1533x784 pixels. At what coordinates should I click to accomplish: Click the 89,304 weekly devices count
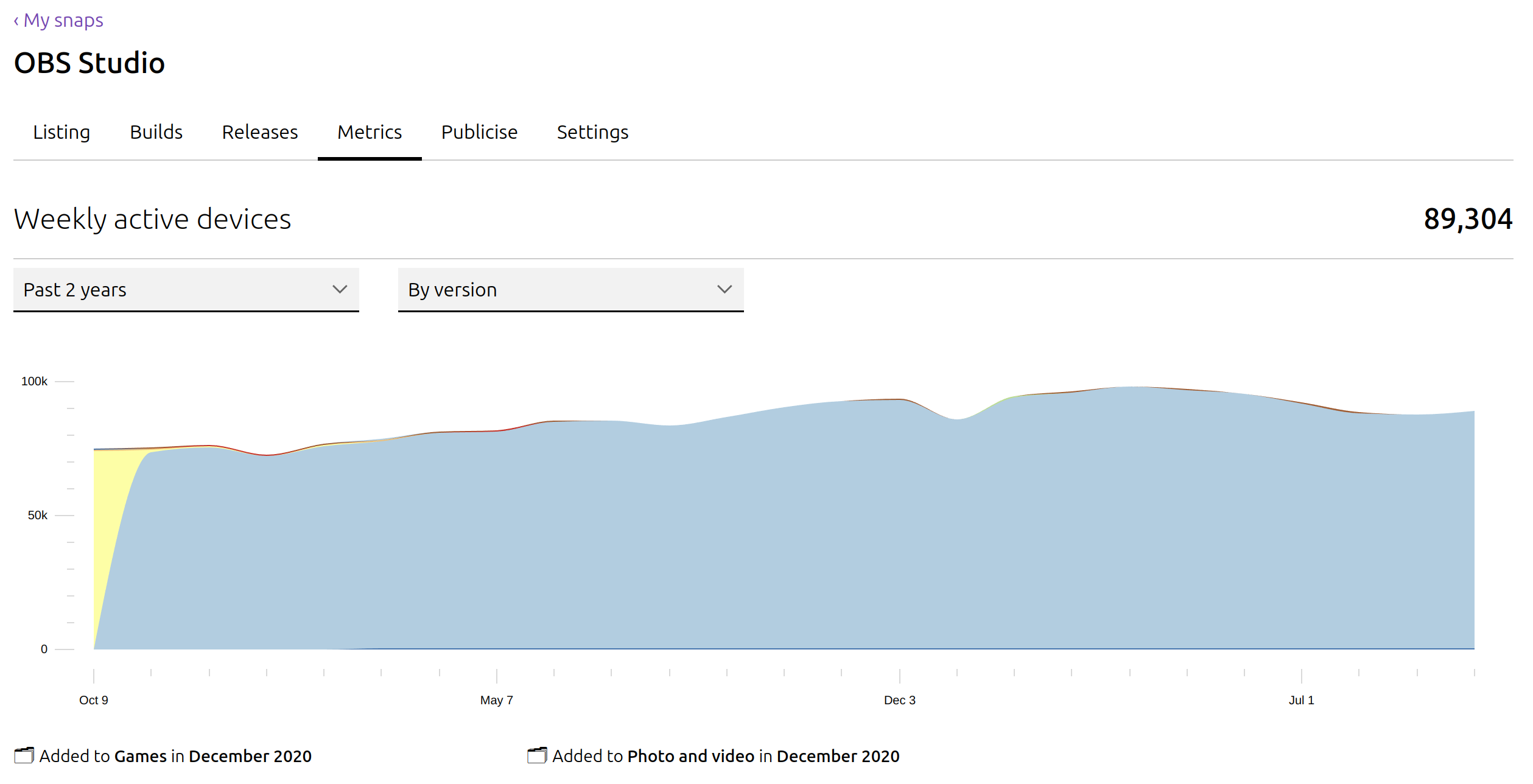point(1468,219)
